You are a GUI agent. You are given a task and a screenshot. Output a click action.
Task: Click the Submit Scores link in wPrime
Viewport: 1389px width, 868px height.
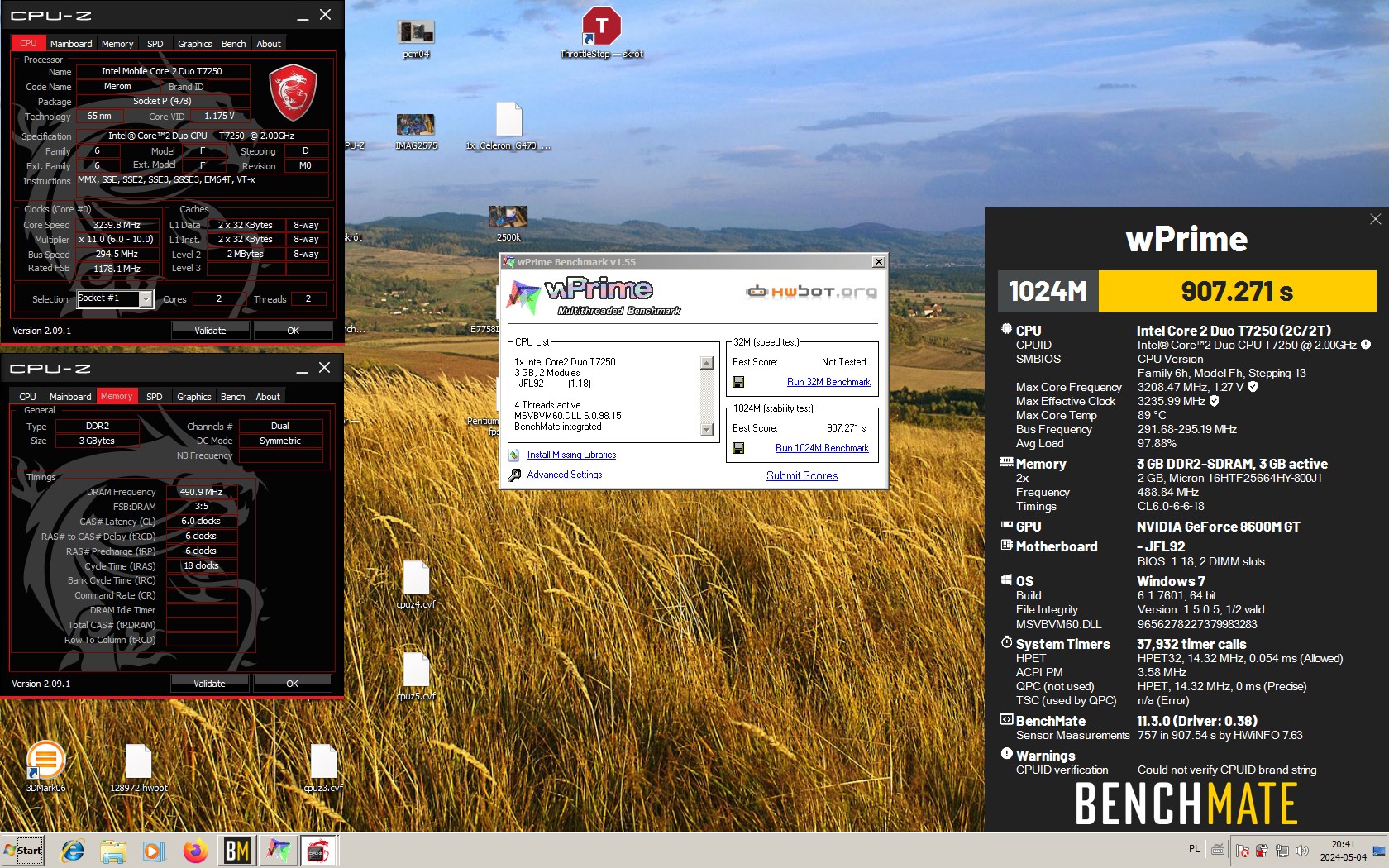(802, 475)
